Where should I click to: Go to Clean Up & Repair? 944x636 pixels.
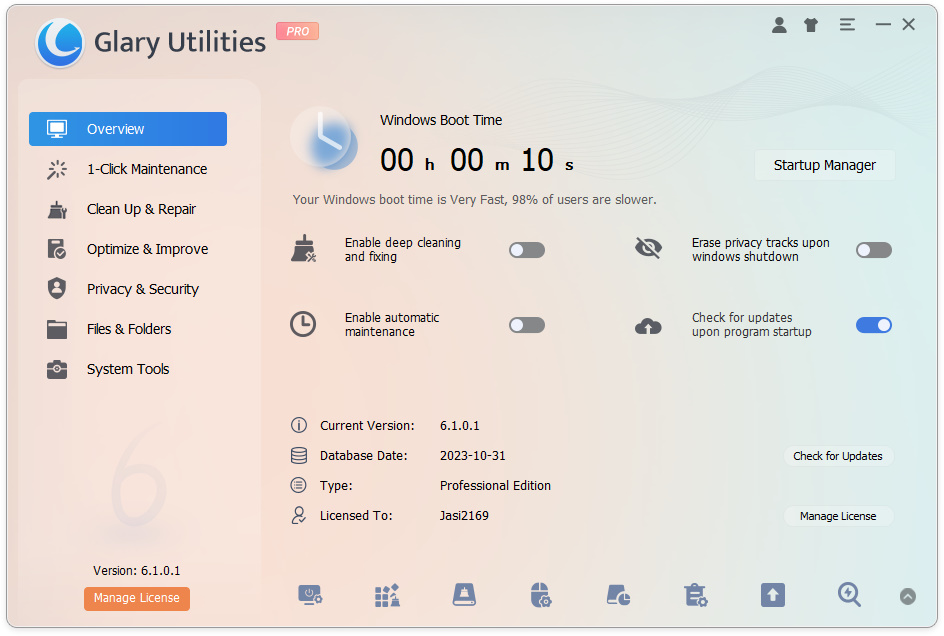click(128, 209)
